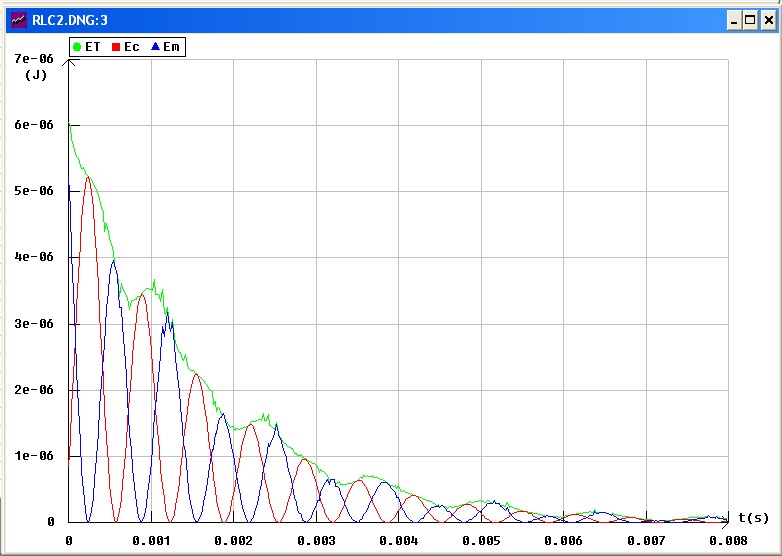Click the first tall red Ec curve peak
Viewport: 782px width, 556px height.
pos(88,178)
